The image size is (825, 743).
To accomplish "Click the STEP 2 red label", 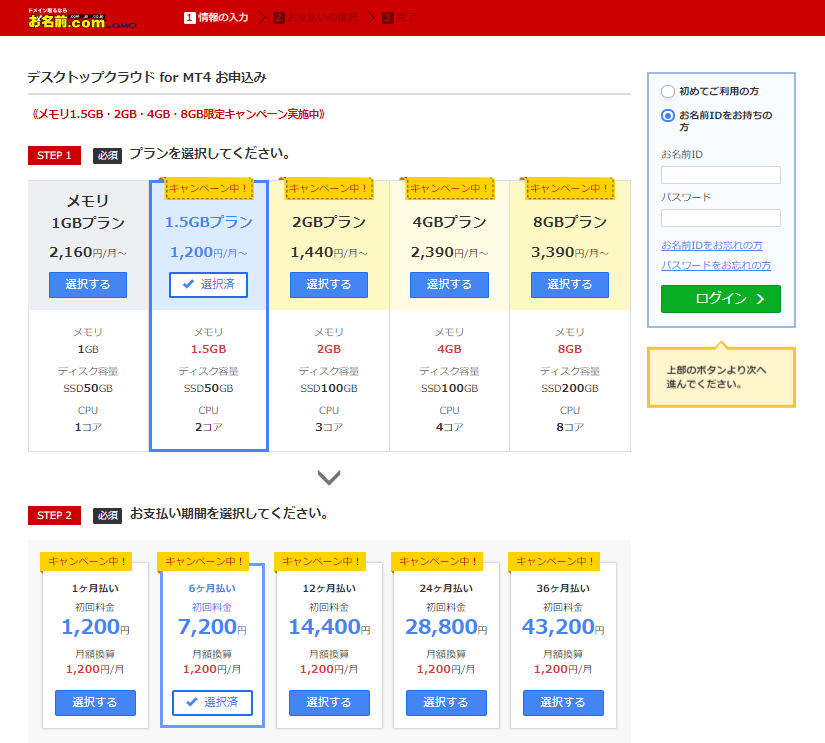I will 54,515.
